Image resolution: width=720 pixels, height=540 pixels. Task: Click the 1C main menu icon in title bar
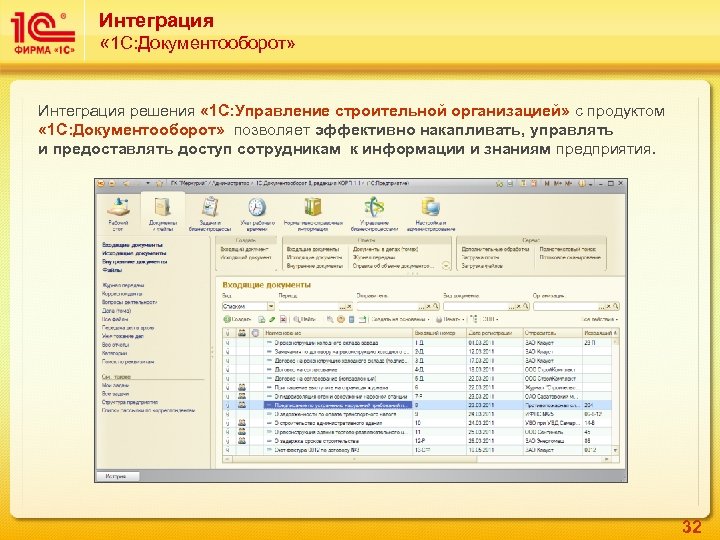[101, 184]
